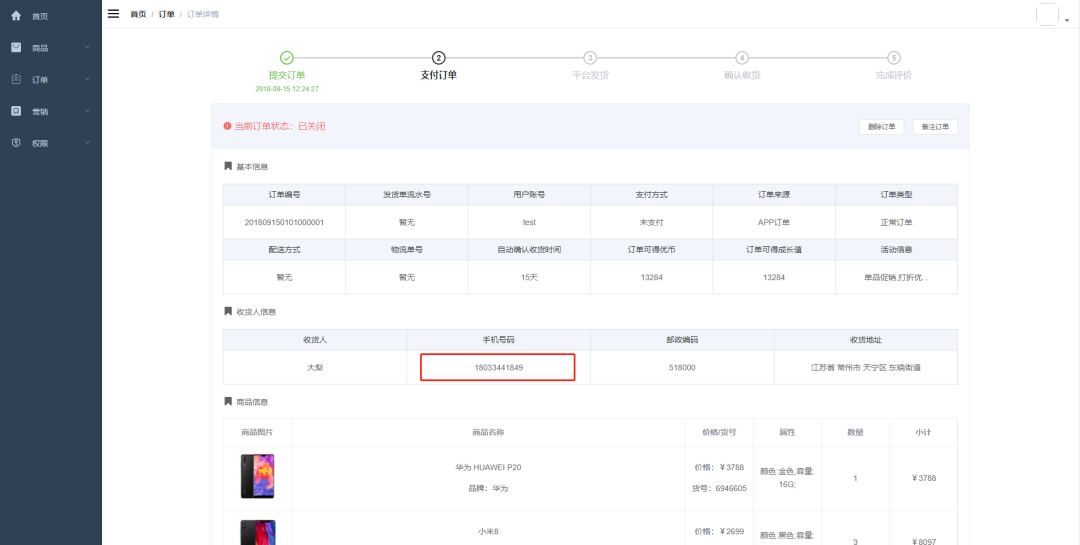Go to 首页 via breadcrumb link
Viewport: 1080px width, 545px height.
click(x=138, y=14)
